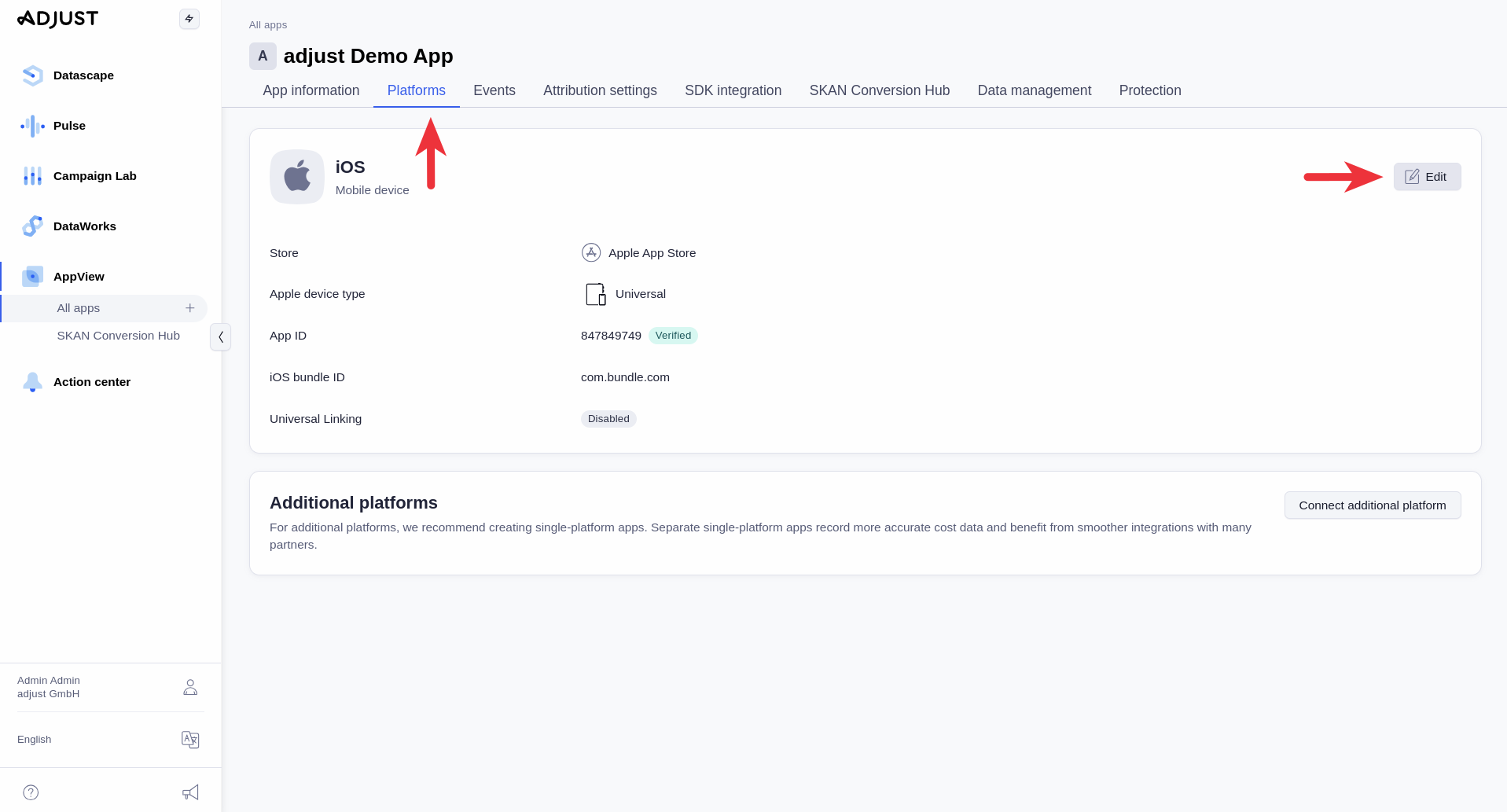Open Pulse from the sidebar
This screenshot has height=812, width=1507.
click(69, 126)
